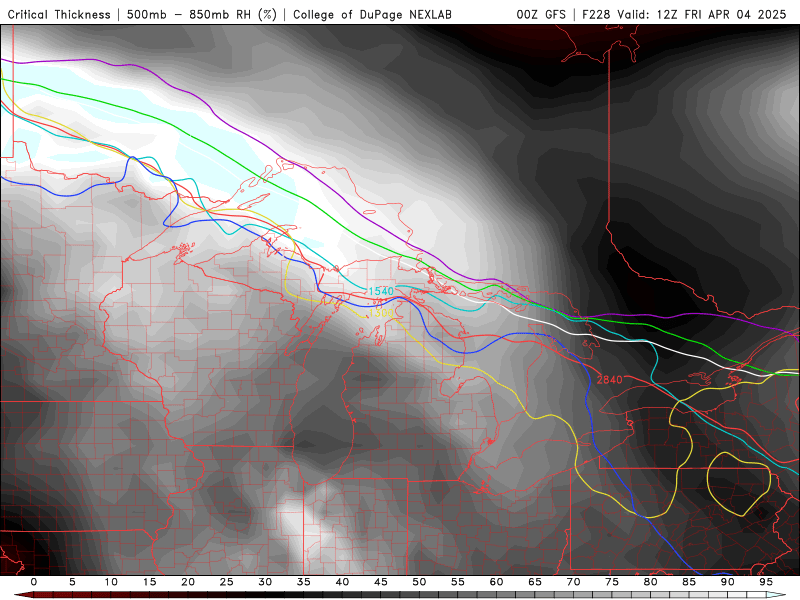Screen dimensions: 800x600
Task: Click the yellow '1300' contour label
Action: [x=381, y=313]
